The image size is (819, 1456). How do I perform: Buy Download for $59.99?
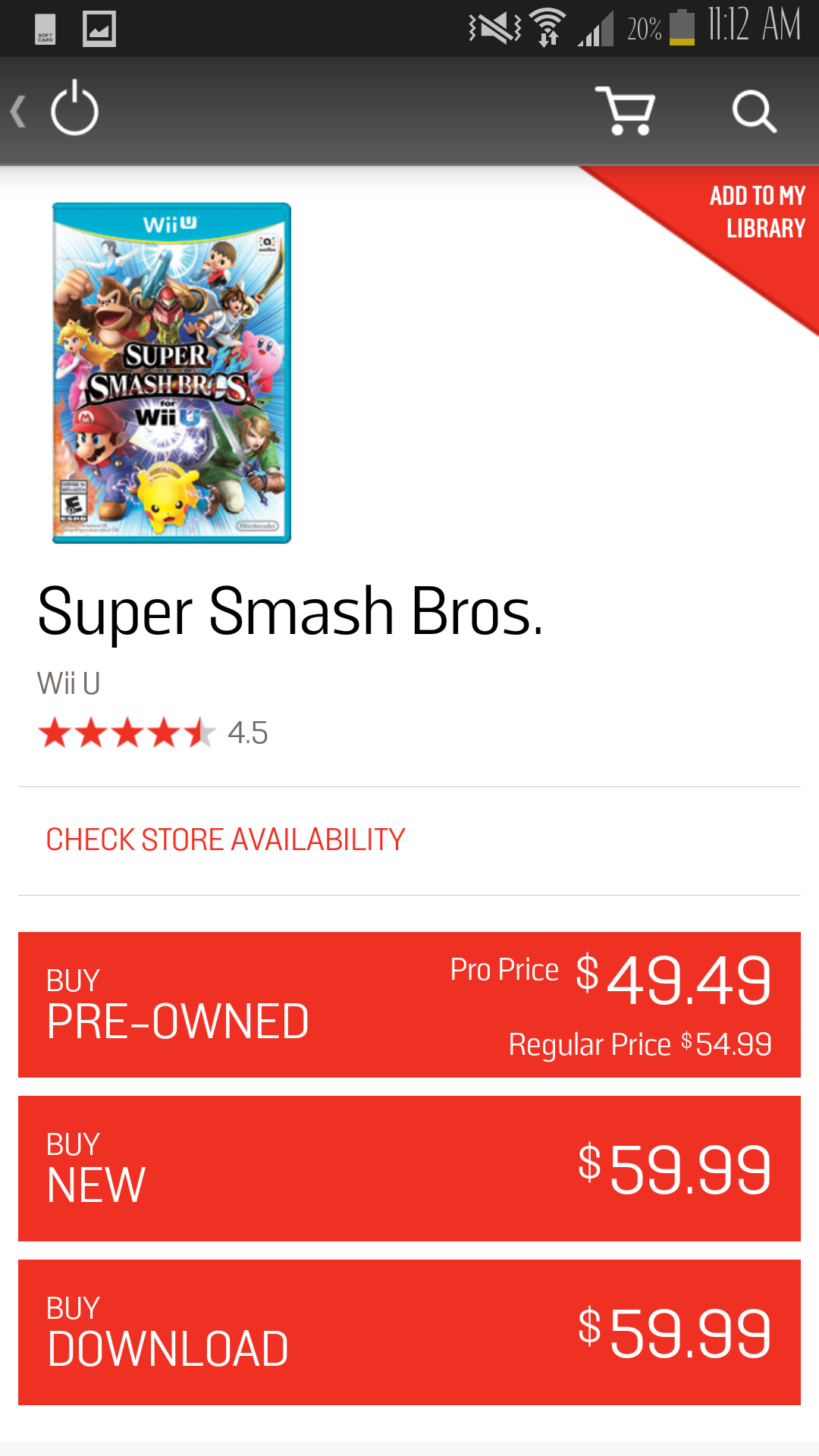click(x=409, y=1332)
